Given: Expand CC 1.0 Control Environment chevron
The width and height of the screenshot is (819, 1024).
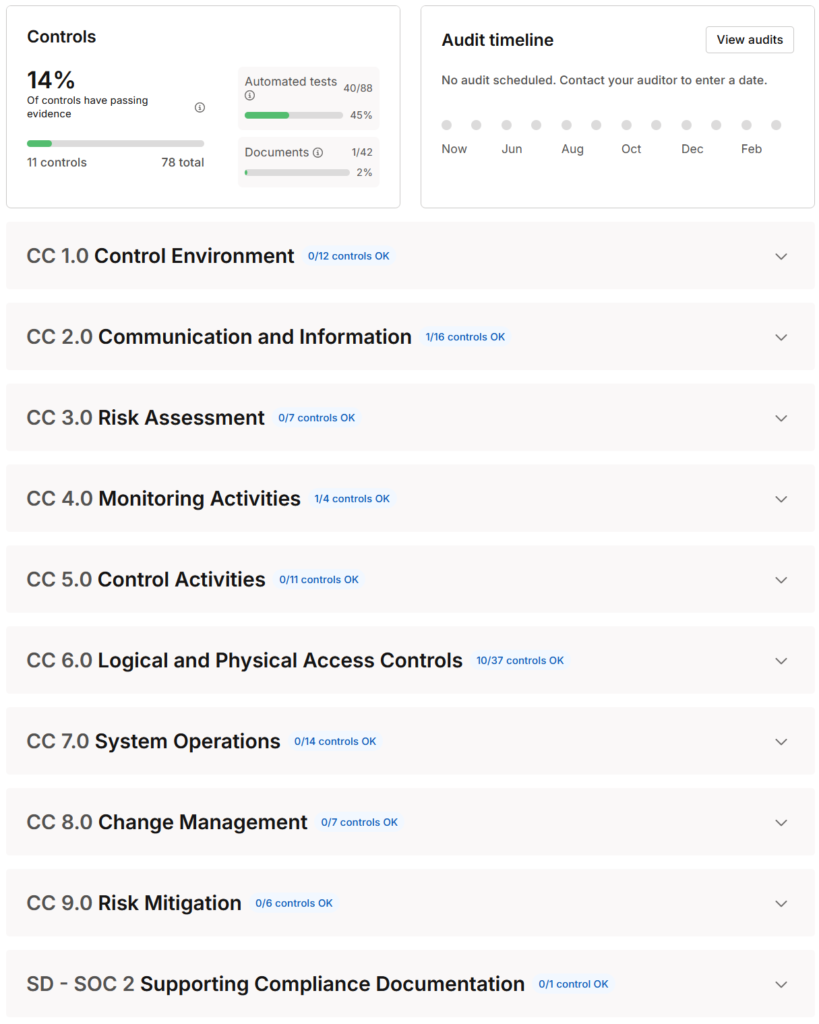Looking at the screenshot, I should [781, 256].
